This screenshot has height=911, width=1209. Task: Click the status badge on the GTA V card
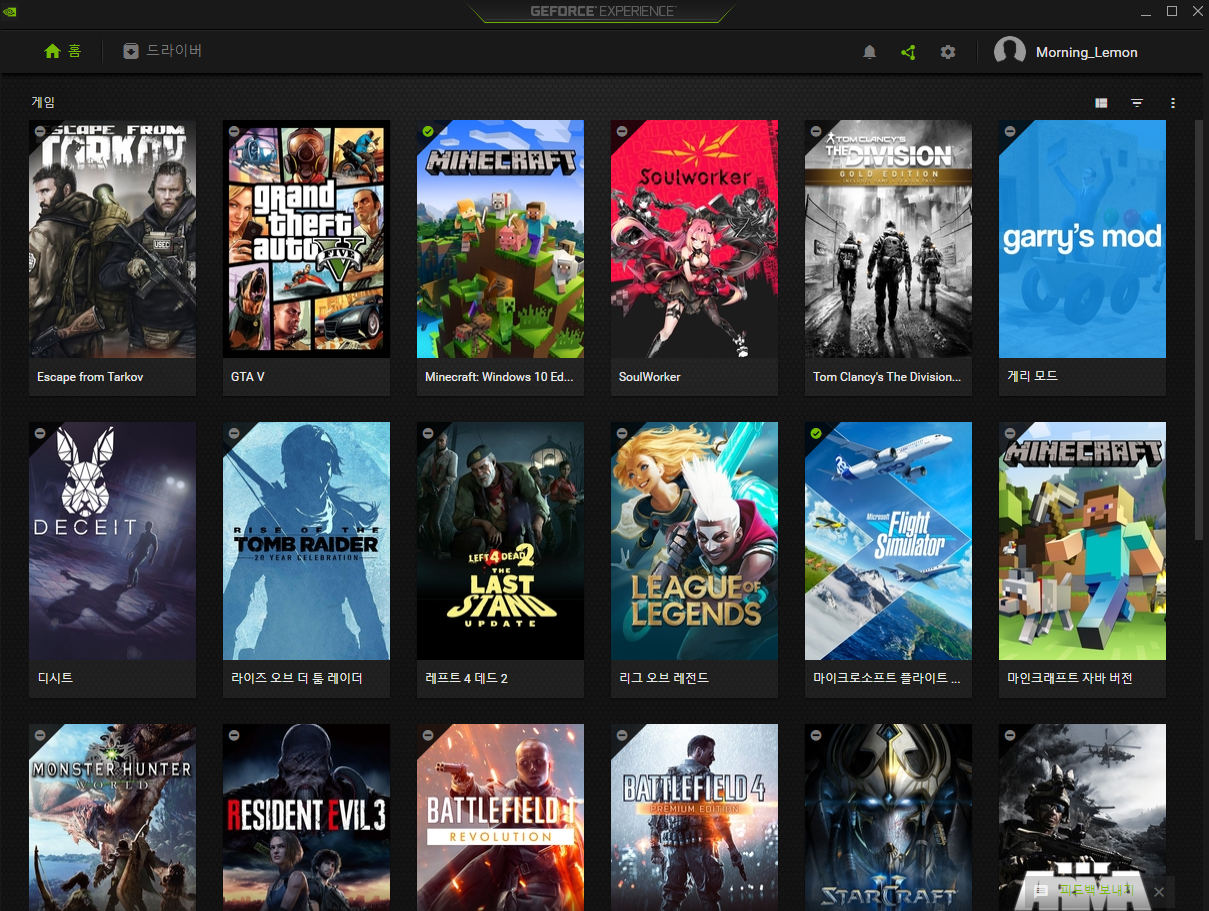coord(234,131)
